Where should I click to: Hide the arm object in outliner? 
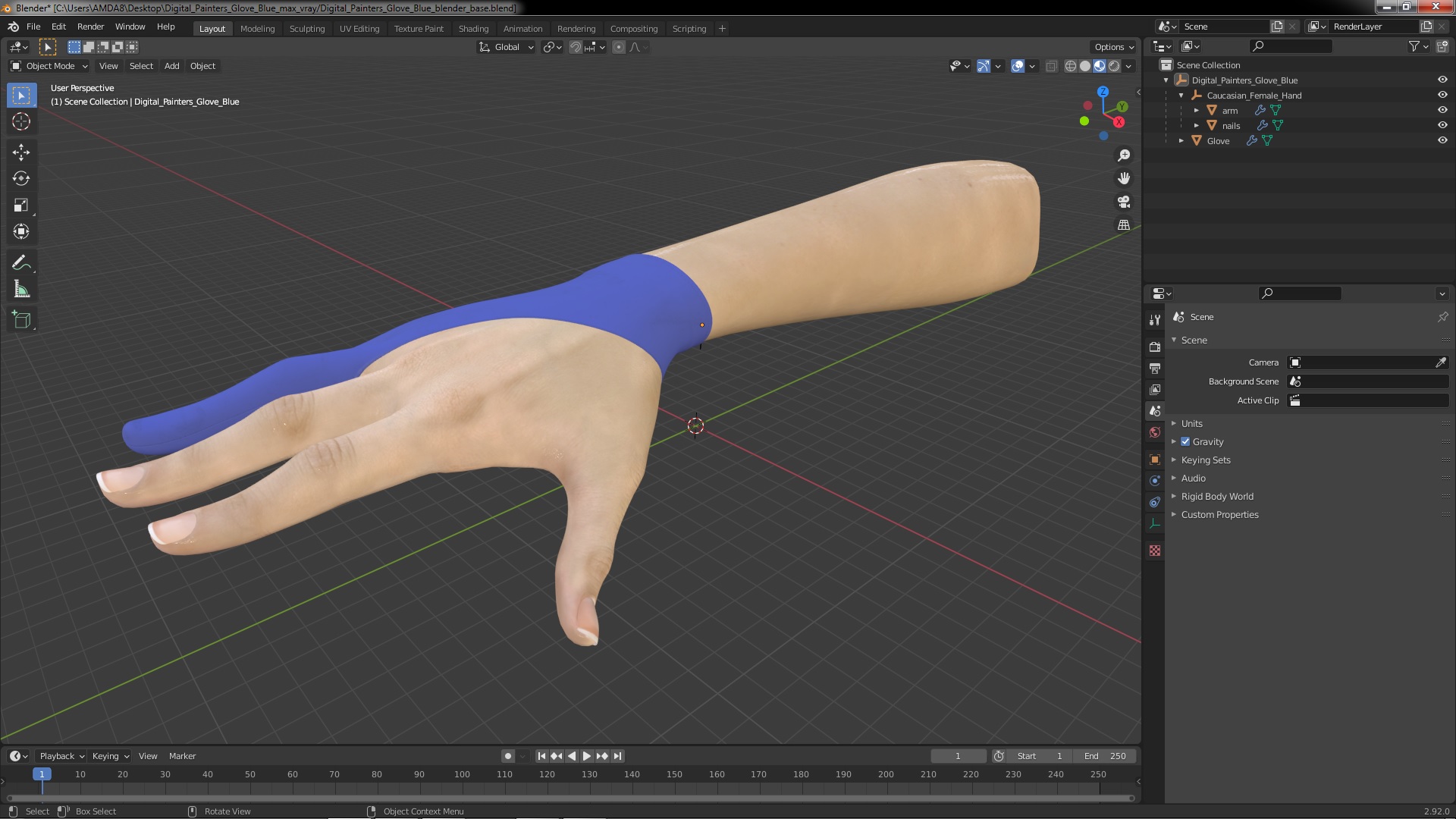(x=1442, y=110)
